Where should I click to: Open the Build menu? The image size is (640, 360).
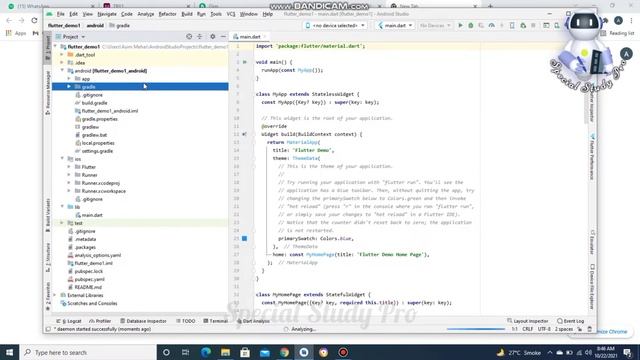(x=187, y=14)
